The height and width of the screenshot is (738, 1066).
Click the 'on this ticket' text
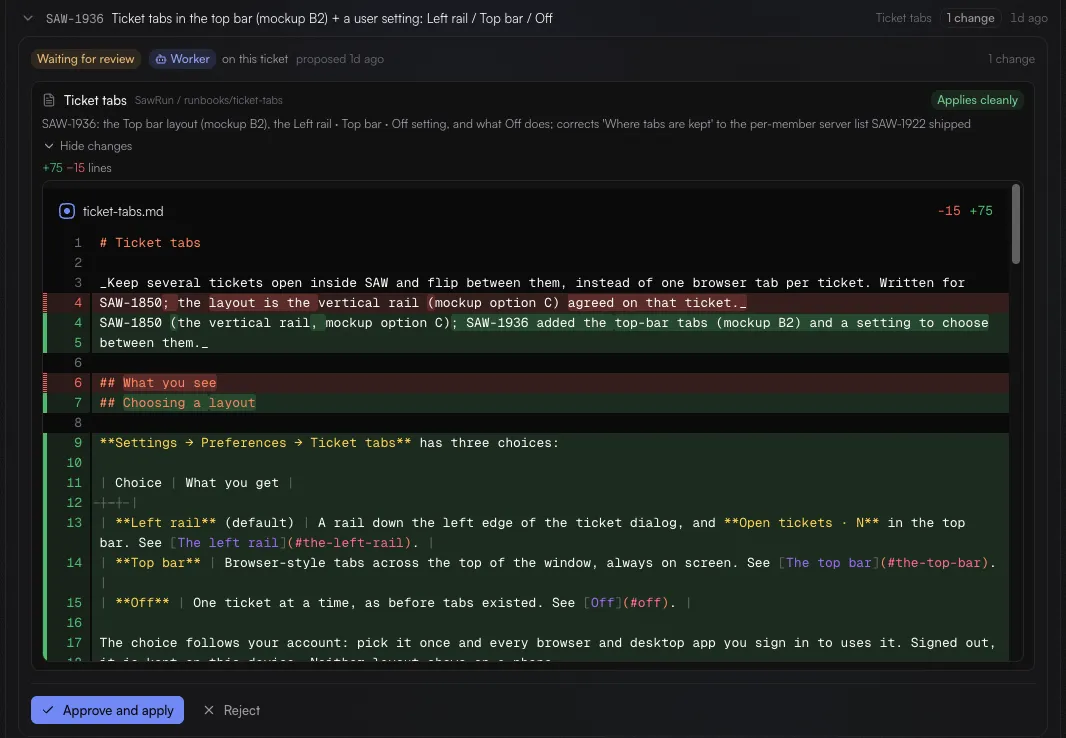[x=255, y=59]
